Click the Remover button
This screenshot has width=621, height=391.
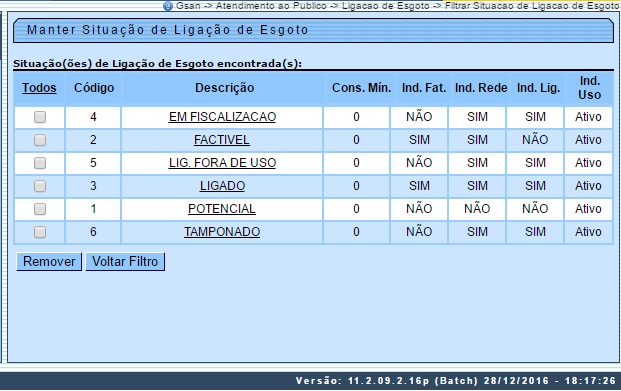point(49,261)
